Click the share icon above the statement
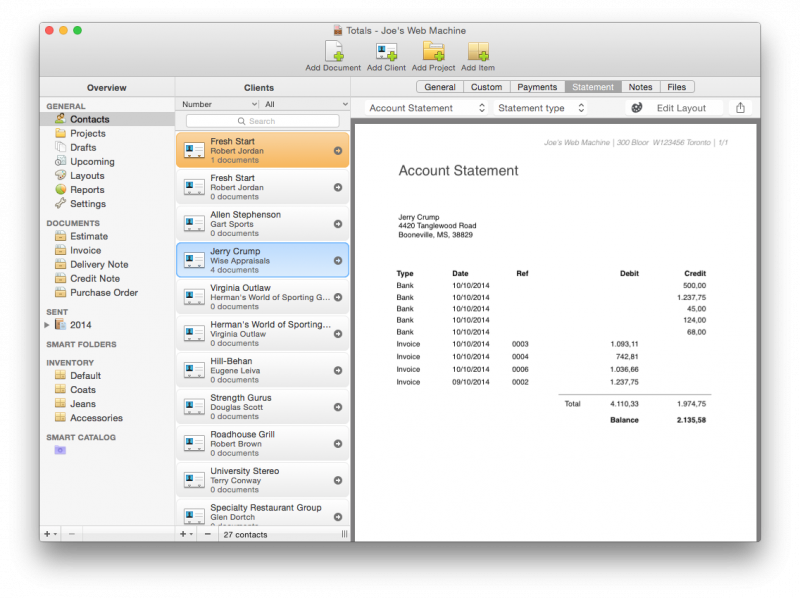 click(740, 108)
